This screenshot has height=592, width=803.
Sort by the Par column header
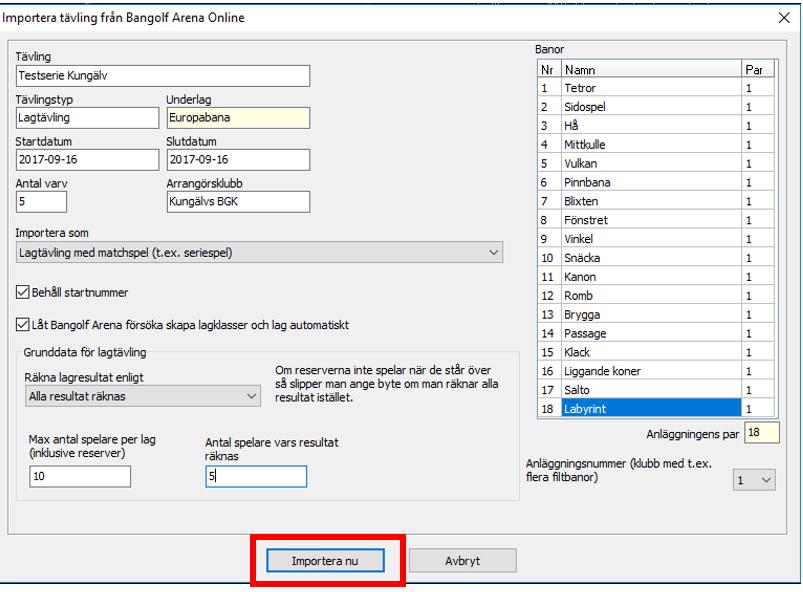click(x=758, y=70)
